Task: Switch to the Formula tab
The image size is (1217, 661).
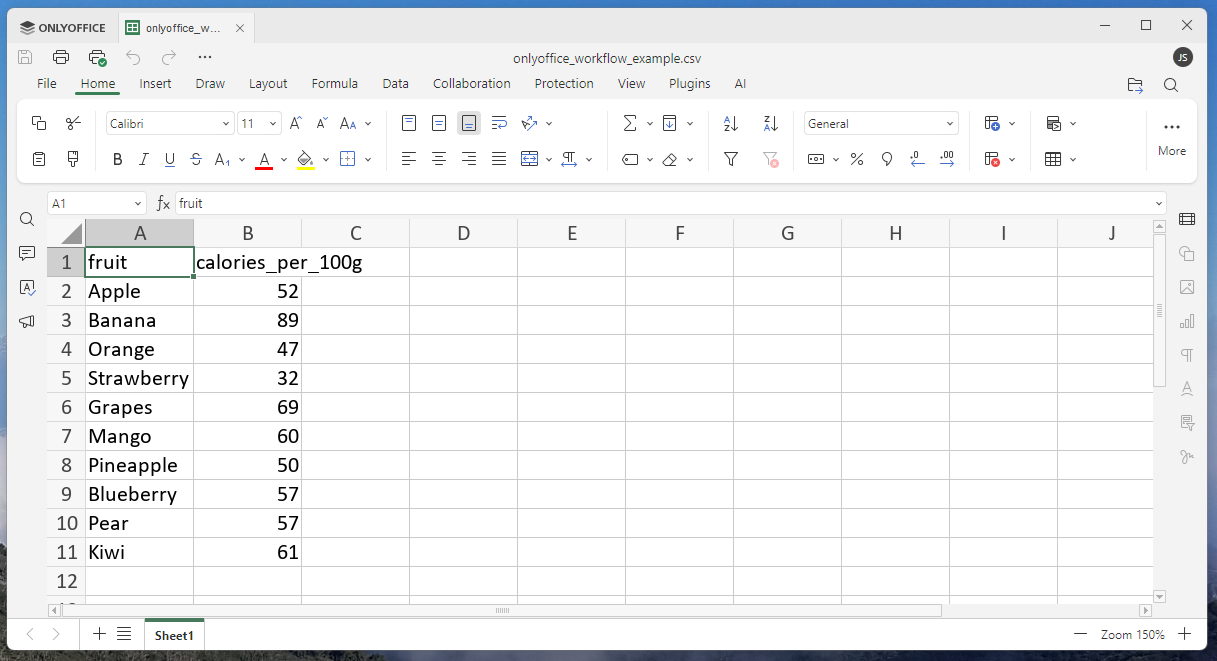Action: coord(334,84)
